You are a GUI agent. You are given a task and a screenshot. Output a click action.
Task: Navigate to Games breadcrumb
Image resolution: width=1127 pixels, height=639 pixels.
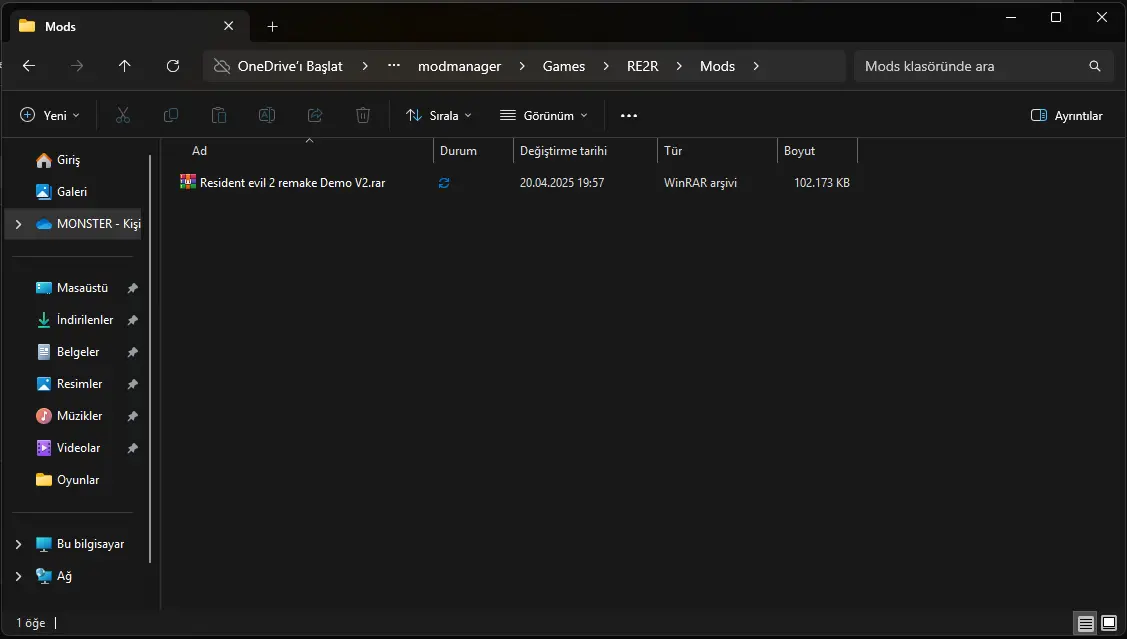point(564,66)
